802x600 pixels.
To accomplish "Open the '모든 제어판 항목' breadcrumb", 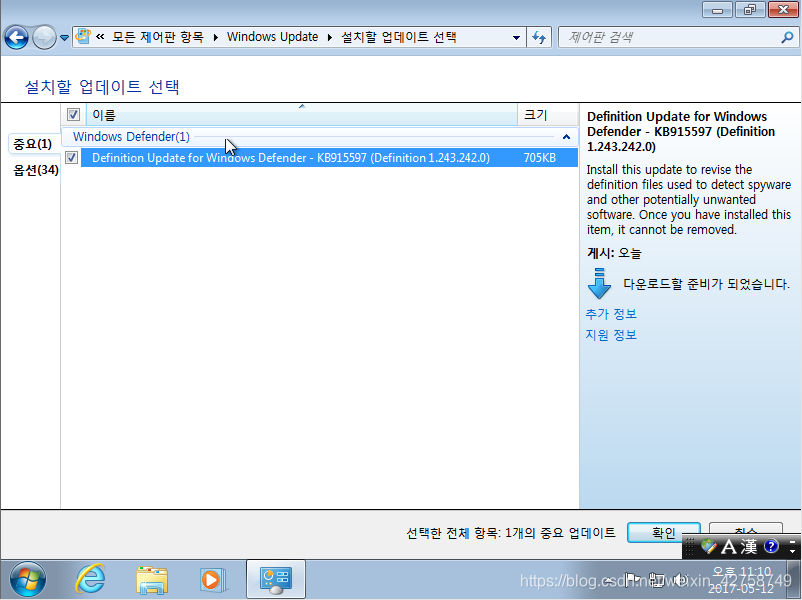I will click(158, 37).
